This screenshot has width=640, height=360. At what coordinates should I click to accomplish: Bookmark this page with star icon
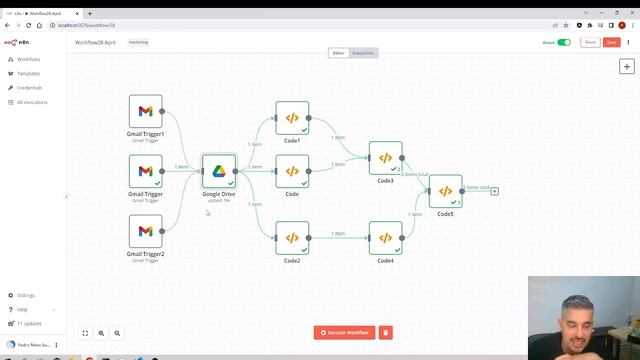click(x=566, y=25)
